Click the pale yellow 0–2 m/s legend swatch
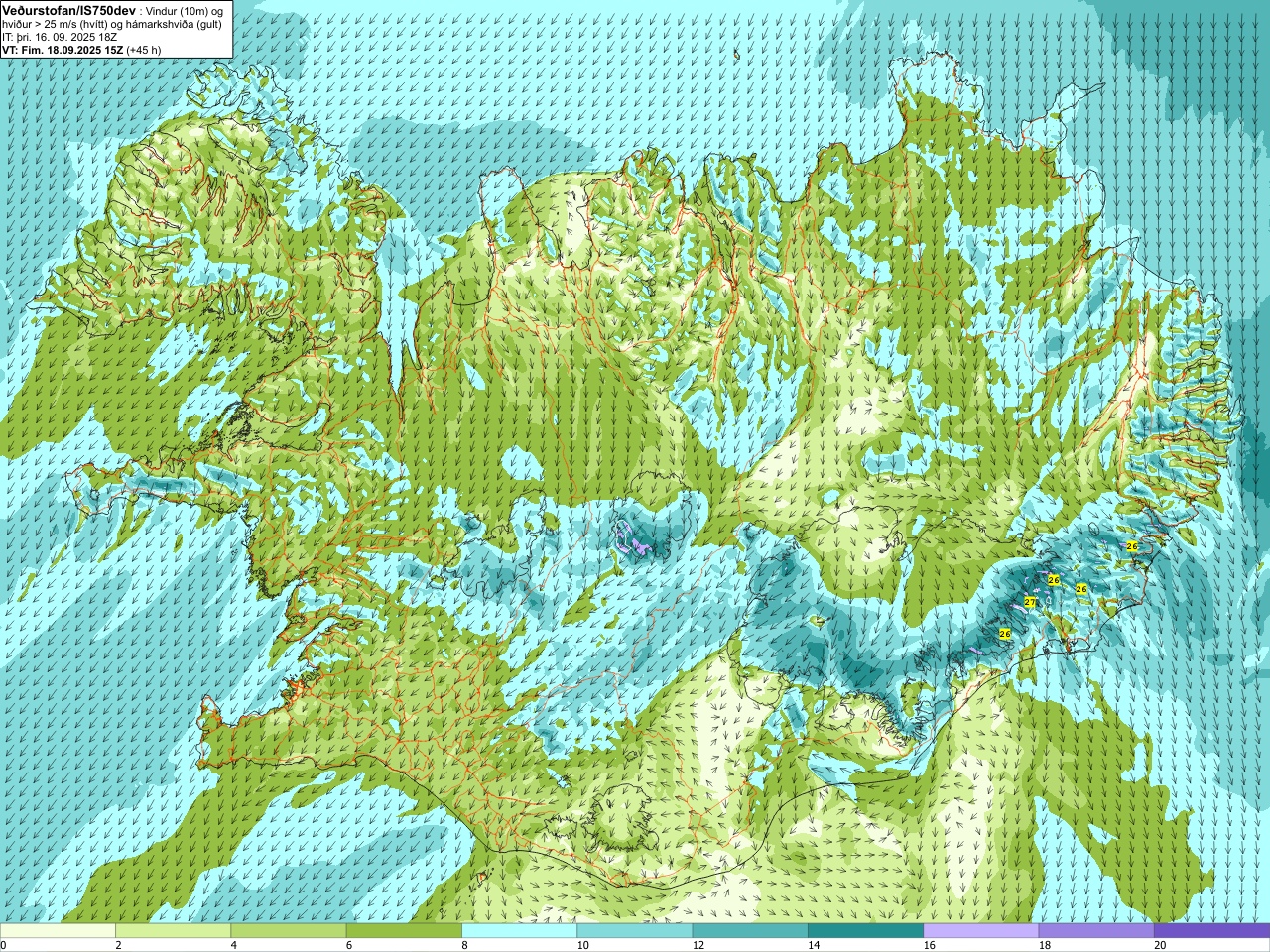 (58, 931)
